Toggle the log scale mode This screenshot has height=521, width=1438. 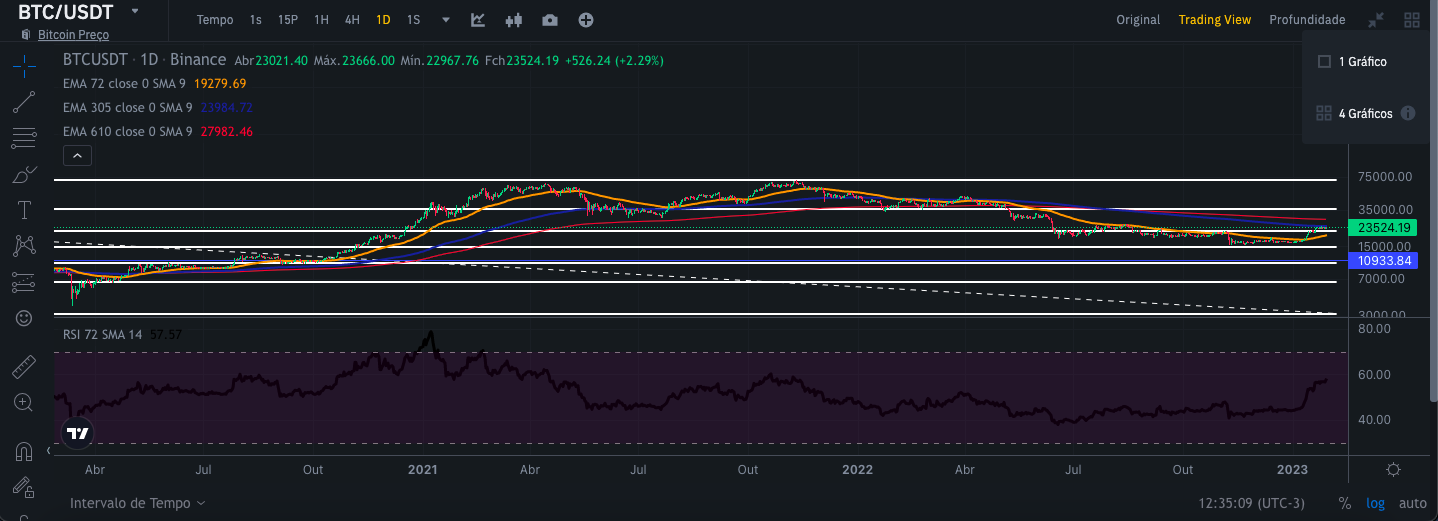click(x=1377, y=503)
